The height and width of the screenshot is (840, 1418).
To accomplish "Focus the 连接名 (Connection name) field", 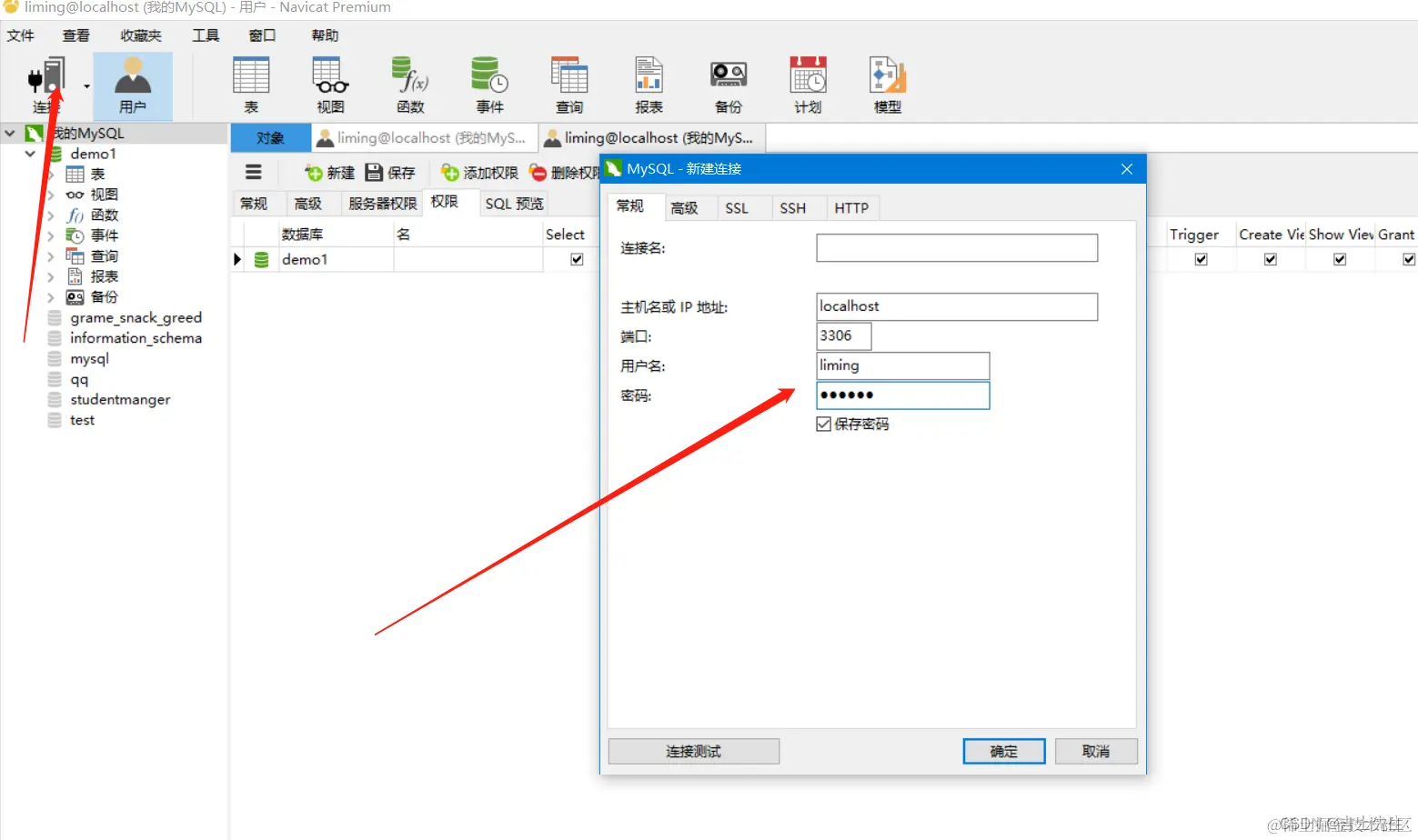I will (x=957, y=248).
